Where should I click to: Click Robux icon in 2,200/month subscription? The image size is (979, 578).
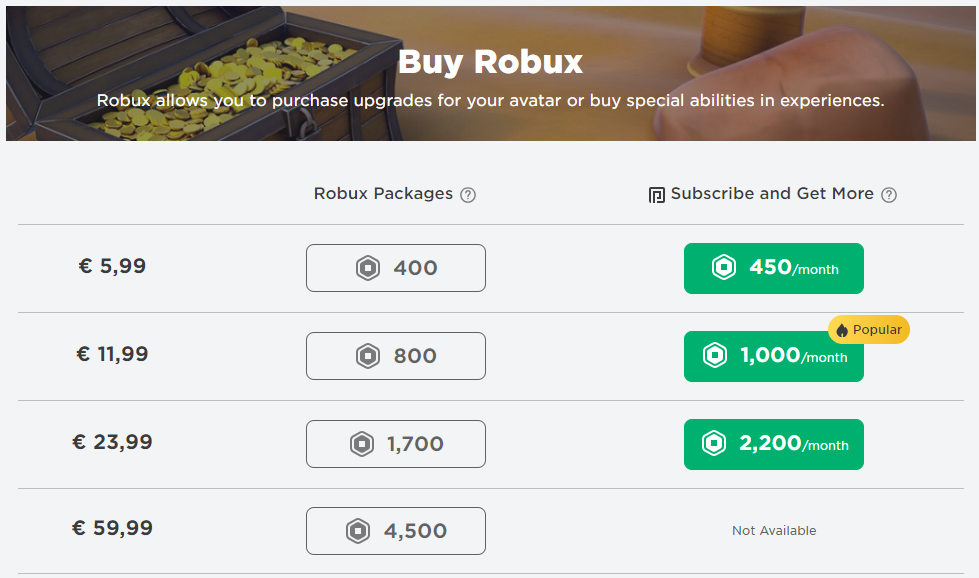tap(714, 444)
